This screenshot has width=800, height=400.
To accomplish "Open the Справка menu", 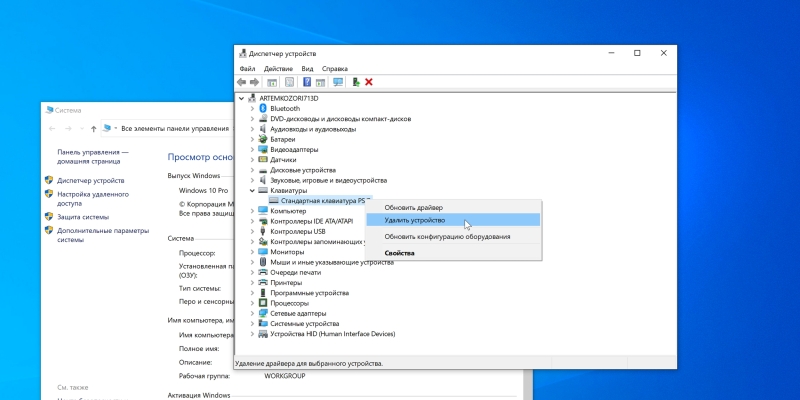I will [335, 68].
